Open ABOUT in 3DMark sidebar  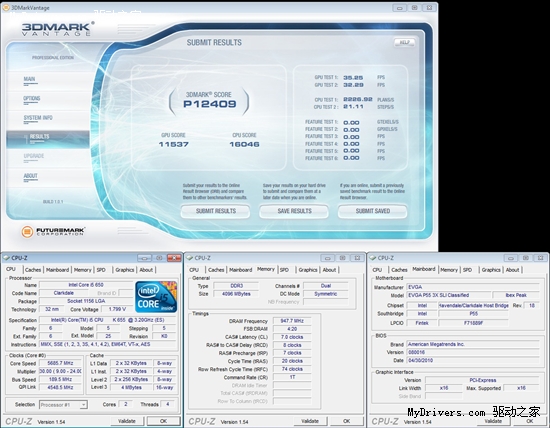(x=31, y=176)
